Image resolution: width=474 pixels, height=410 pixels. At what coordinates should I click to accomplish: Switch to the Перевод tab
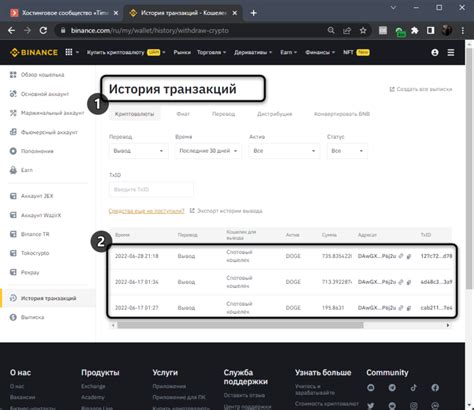223,114
